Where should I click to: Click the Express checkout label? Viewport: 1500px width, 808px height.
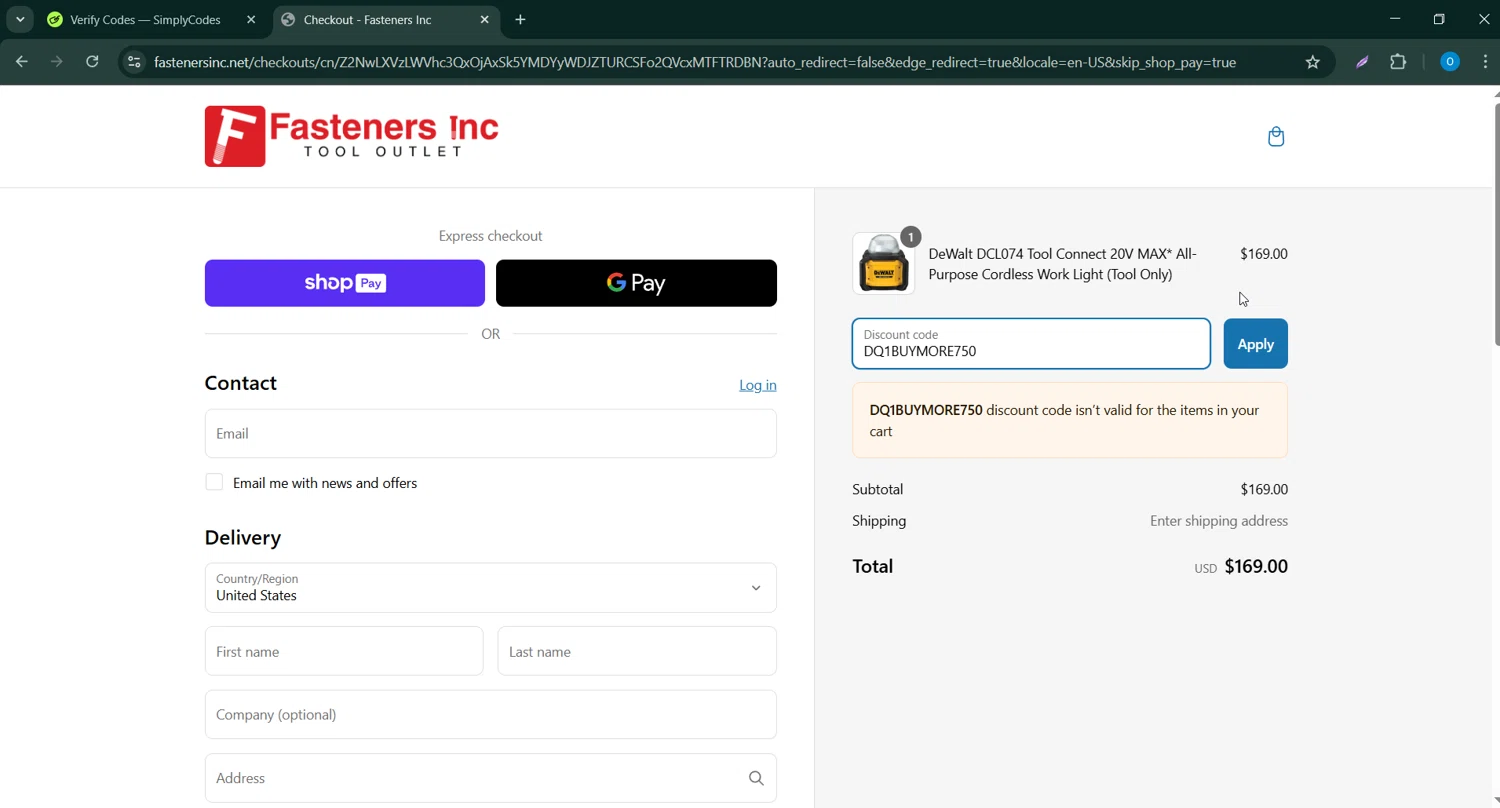tap(490, 236)
